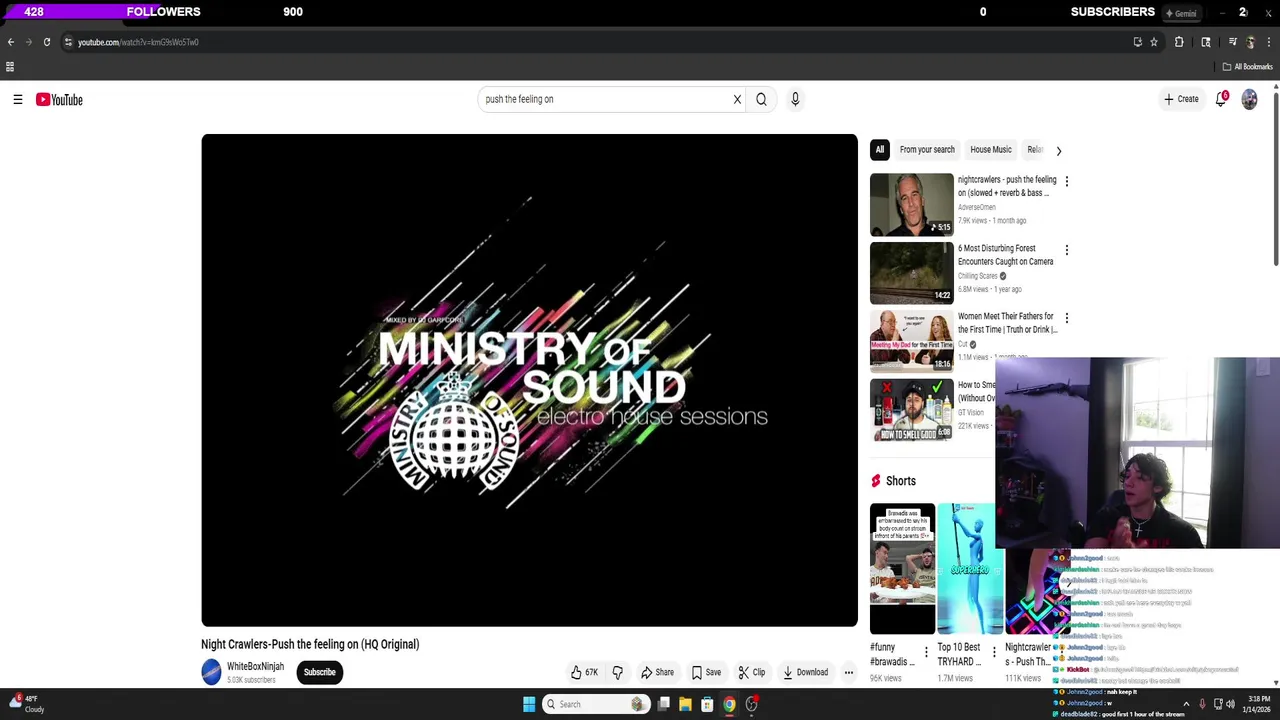Open the YouTube account avatar menu

point(1249,99)
